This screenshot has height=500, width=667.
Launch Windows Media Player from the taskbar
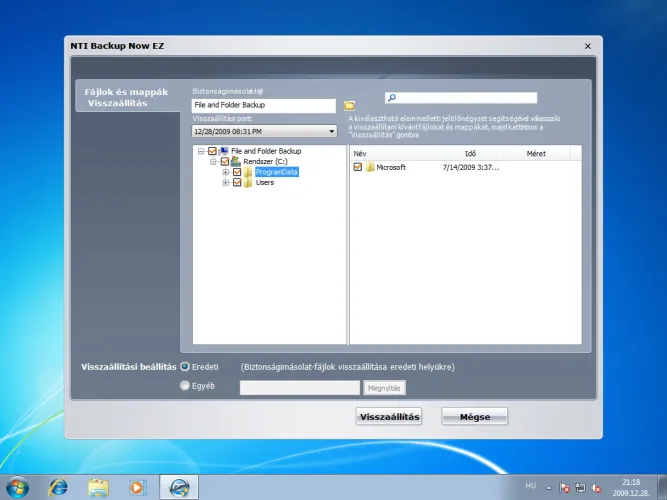(x=138, y=487)
